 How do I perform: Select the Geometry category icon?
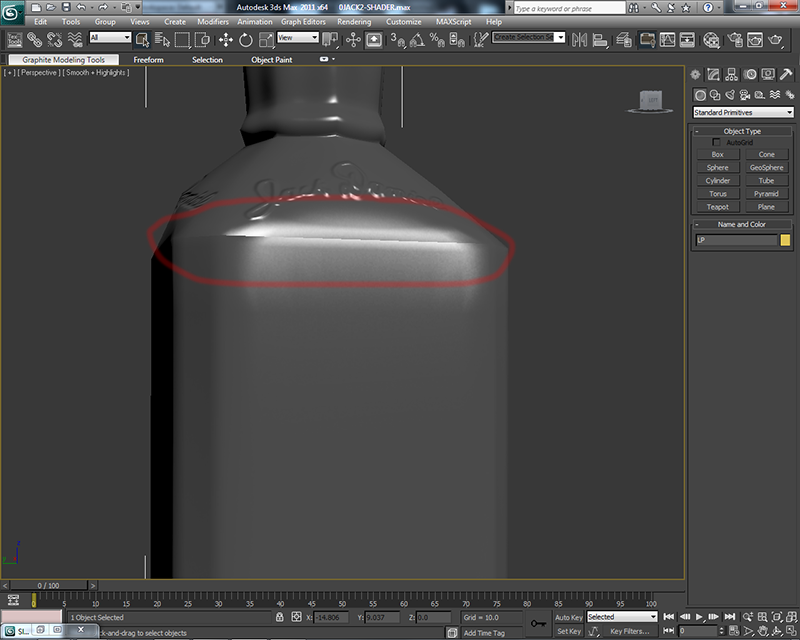[x=700, y=95]
